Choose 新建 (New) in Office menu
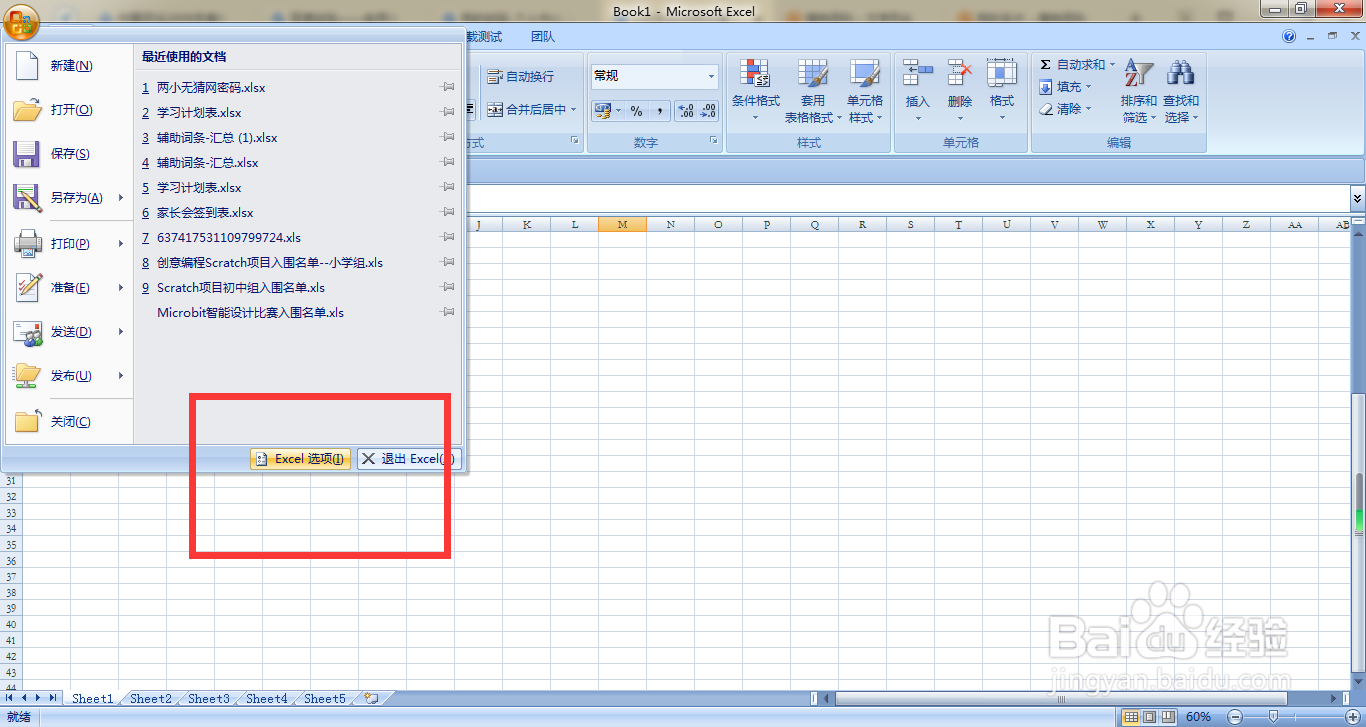 (x=69, y=66)
